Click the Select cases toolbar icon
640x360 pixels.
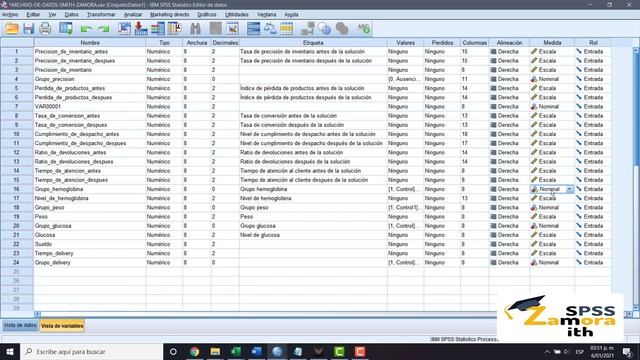[287, 29]
